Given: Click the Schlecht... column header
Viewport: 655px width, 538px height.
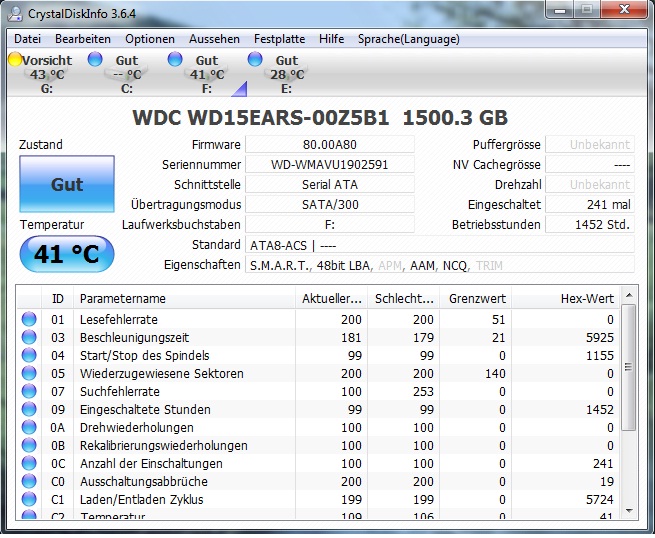Looking at the screenshot, I should (x=404, y=298).
